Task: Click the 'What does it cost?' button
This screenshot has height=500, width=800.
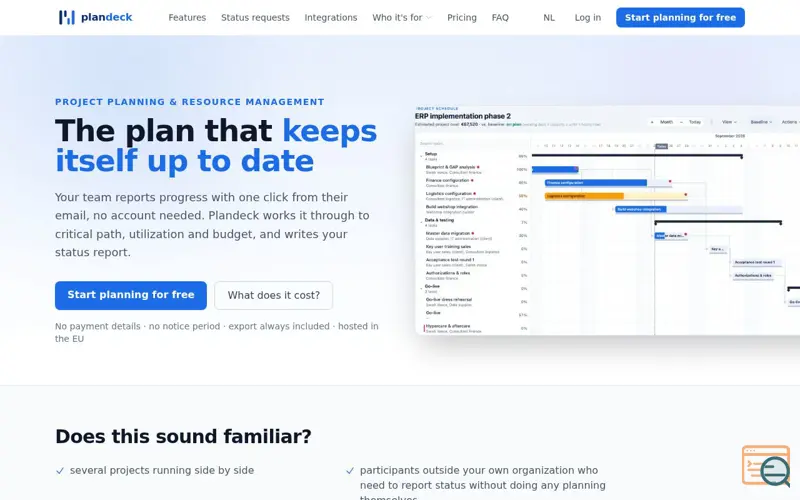Action: click(273, 295)
